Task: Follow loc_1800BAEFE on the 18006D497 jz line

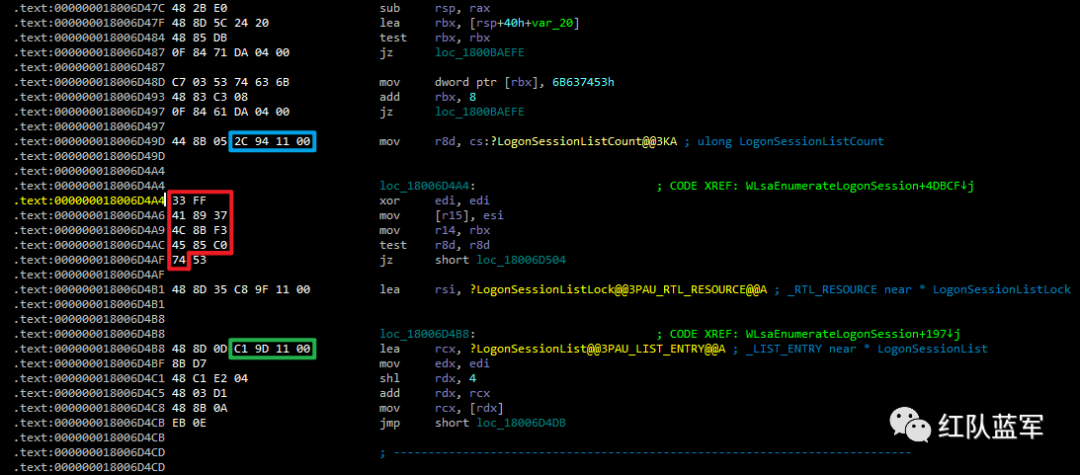Action: coord(479,112)
